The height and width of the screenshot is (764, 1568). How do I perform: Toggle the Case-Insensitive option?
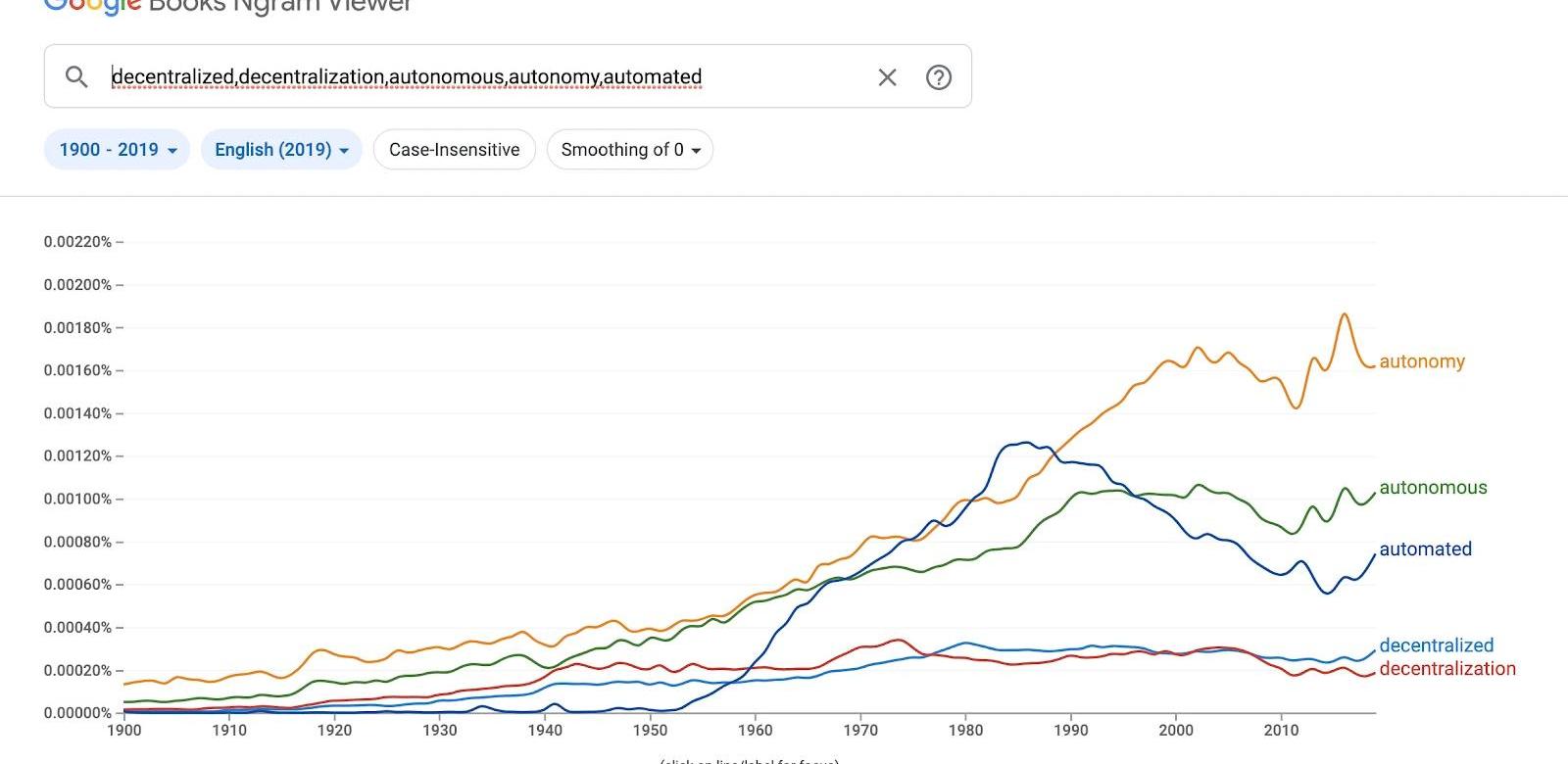point(454,150)
